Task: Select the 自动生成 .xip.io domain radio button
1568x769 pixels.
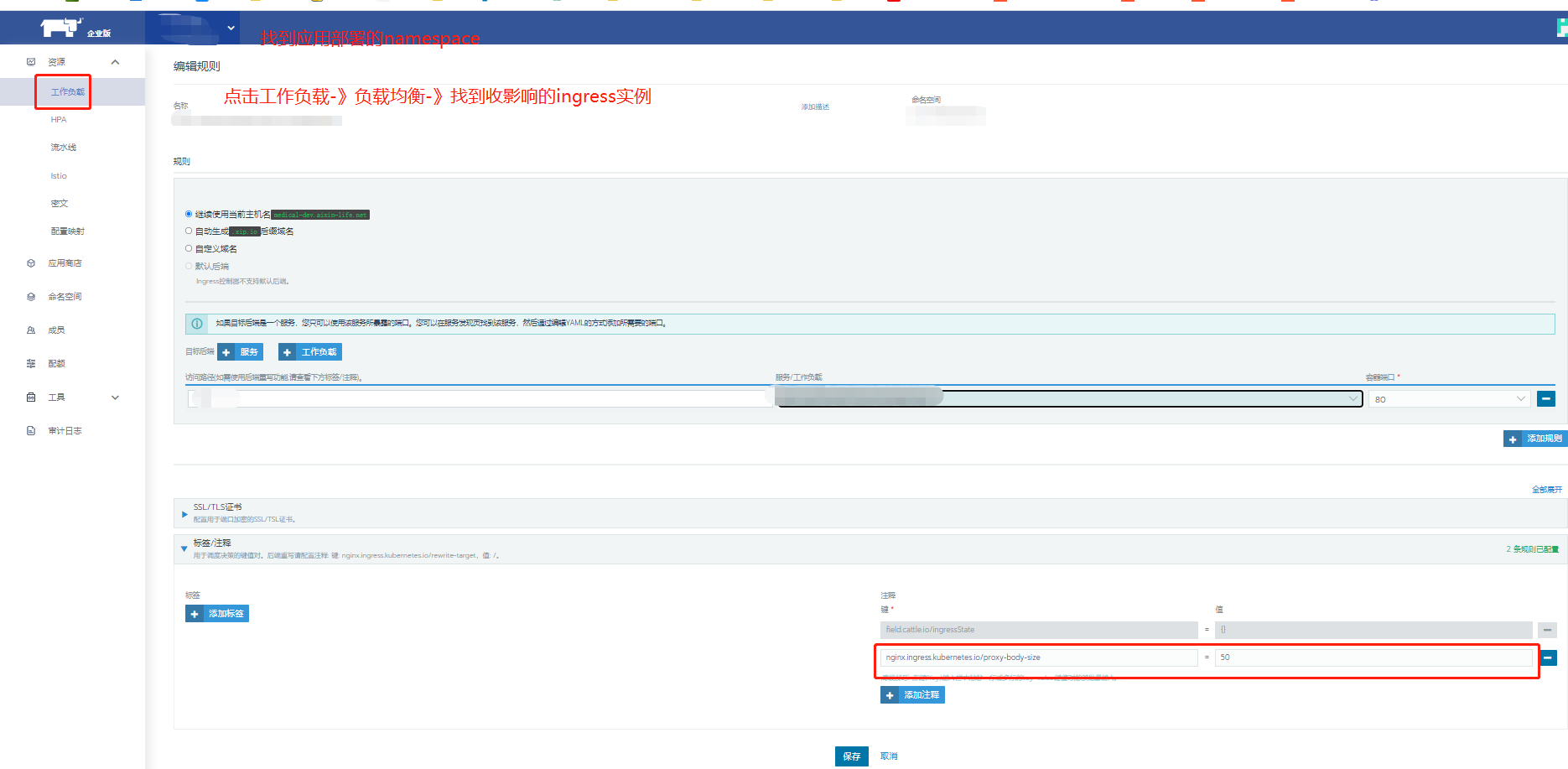Action: coord(189,231)
